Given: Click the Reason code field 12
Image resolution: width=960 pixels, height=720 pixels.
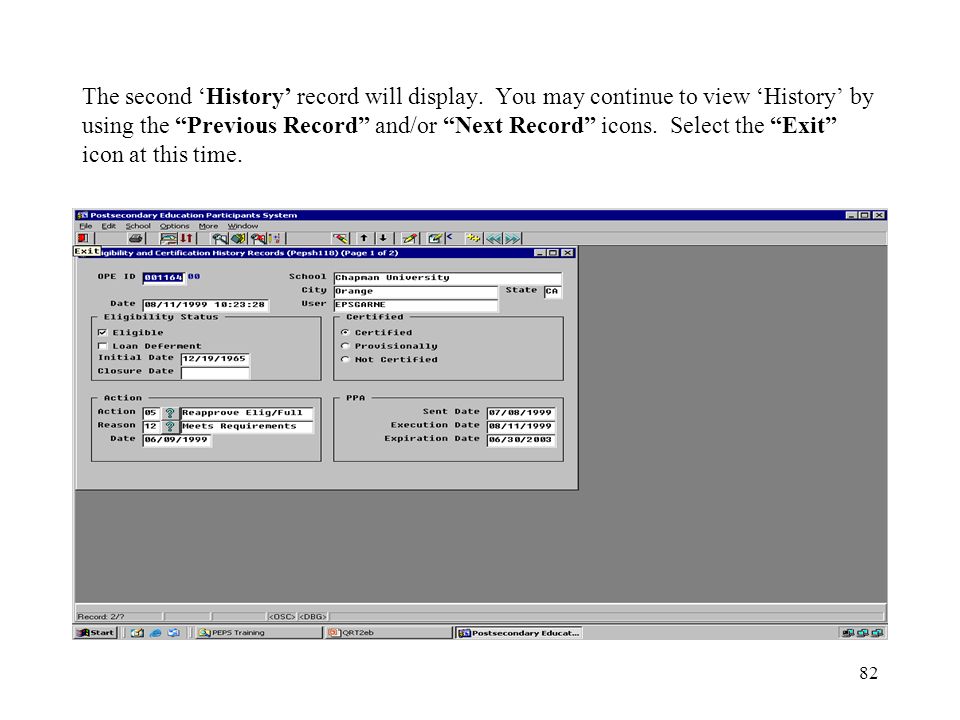Looking at the screenshot, I should tap(151, 426).
